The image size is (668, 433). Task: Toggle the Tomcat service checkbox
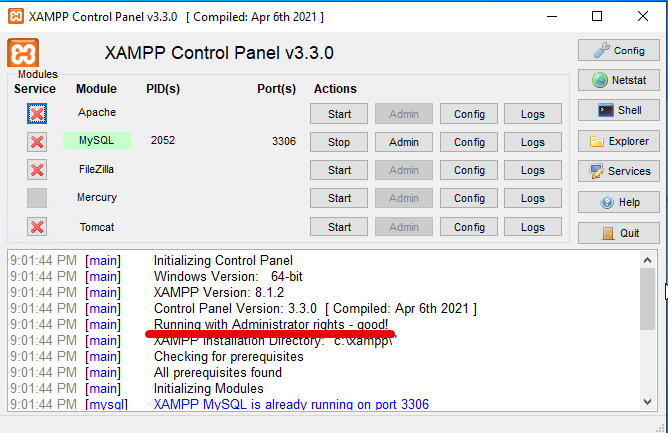pyautogui.click(x=37, y=227)
